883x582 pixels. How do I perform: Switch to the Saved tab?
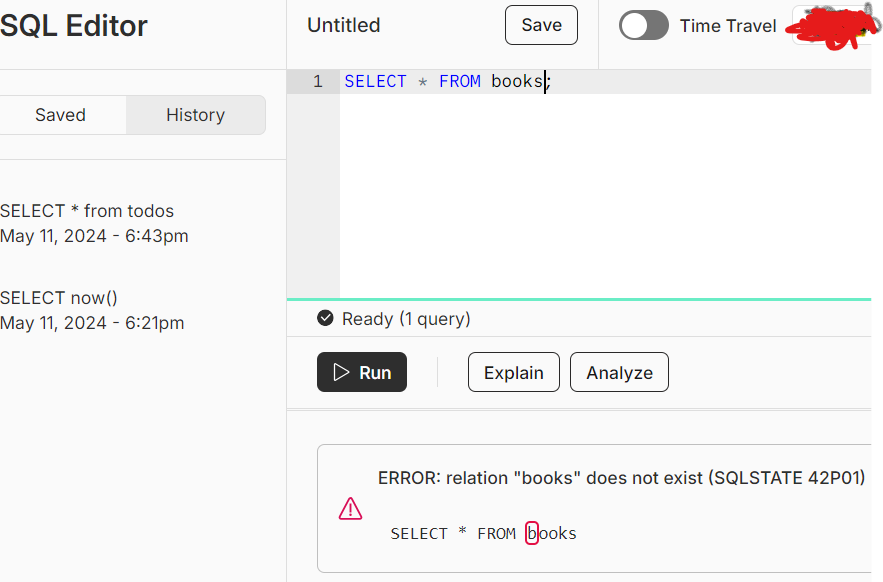coord(60,115)
